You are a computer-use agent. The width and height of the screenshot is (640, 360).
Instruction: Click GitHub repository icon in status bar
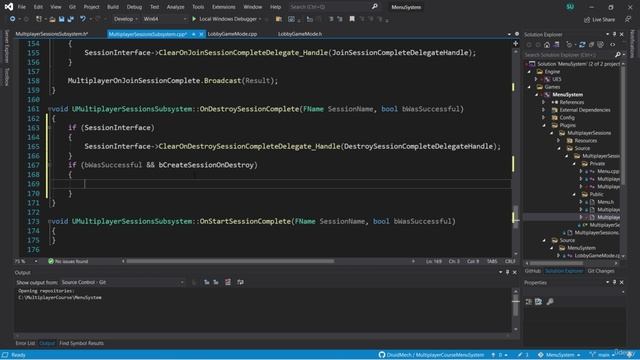click(382, 355)
